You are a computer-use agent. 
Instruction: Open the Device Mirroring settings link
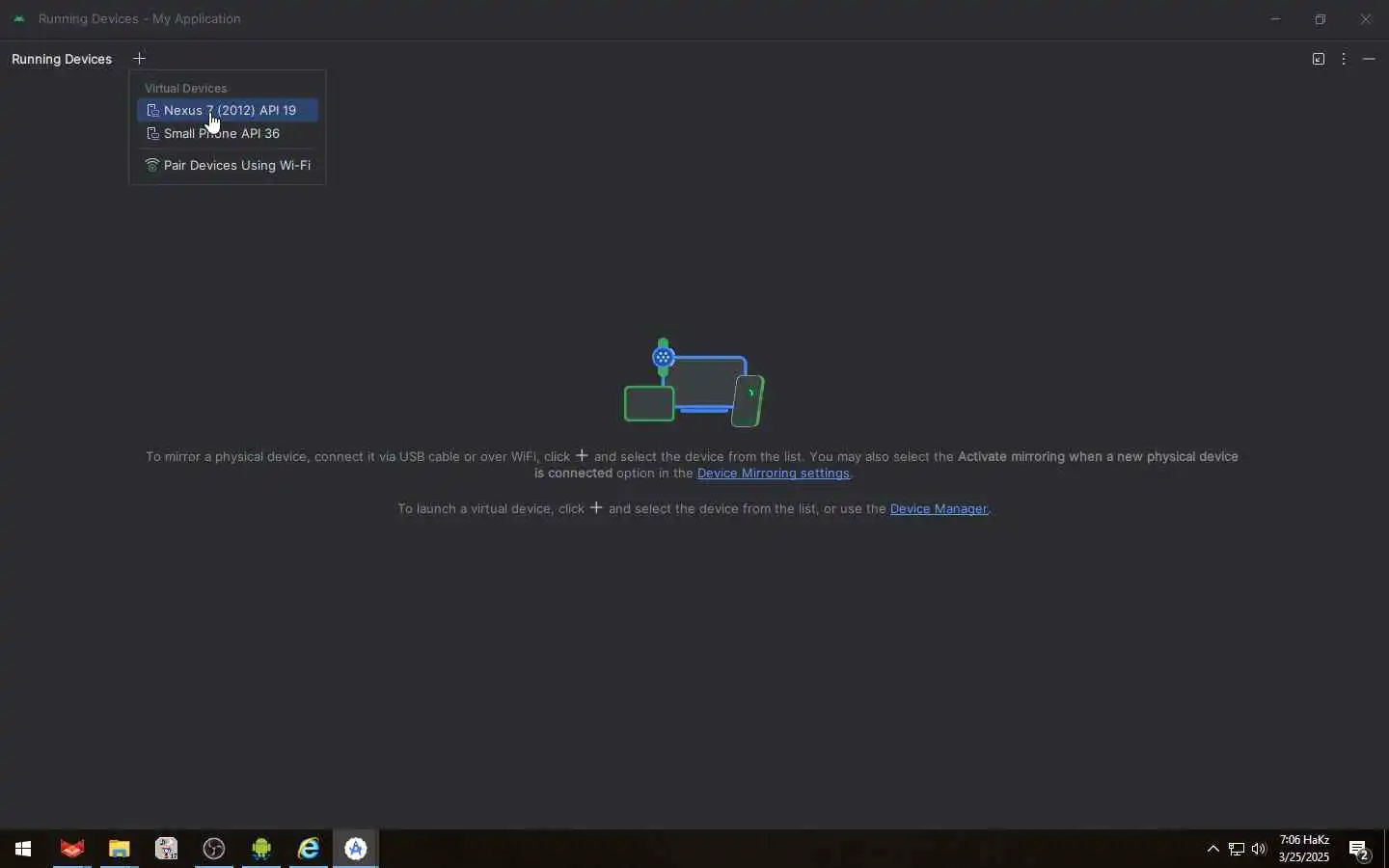pos(774,474)
